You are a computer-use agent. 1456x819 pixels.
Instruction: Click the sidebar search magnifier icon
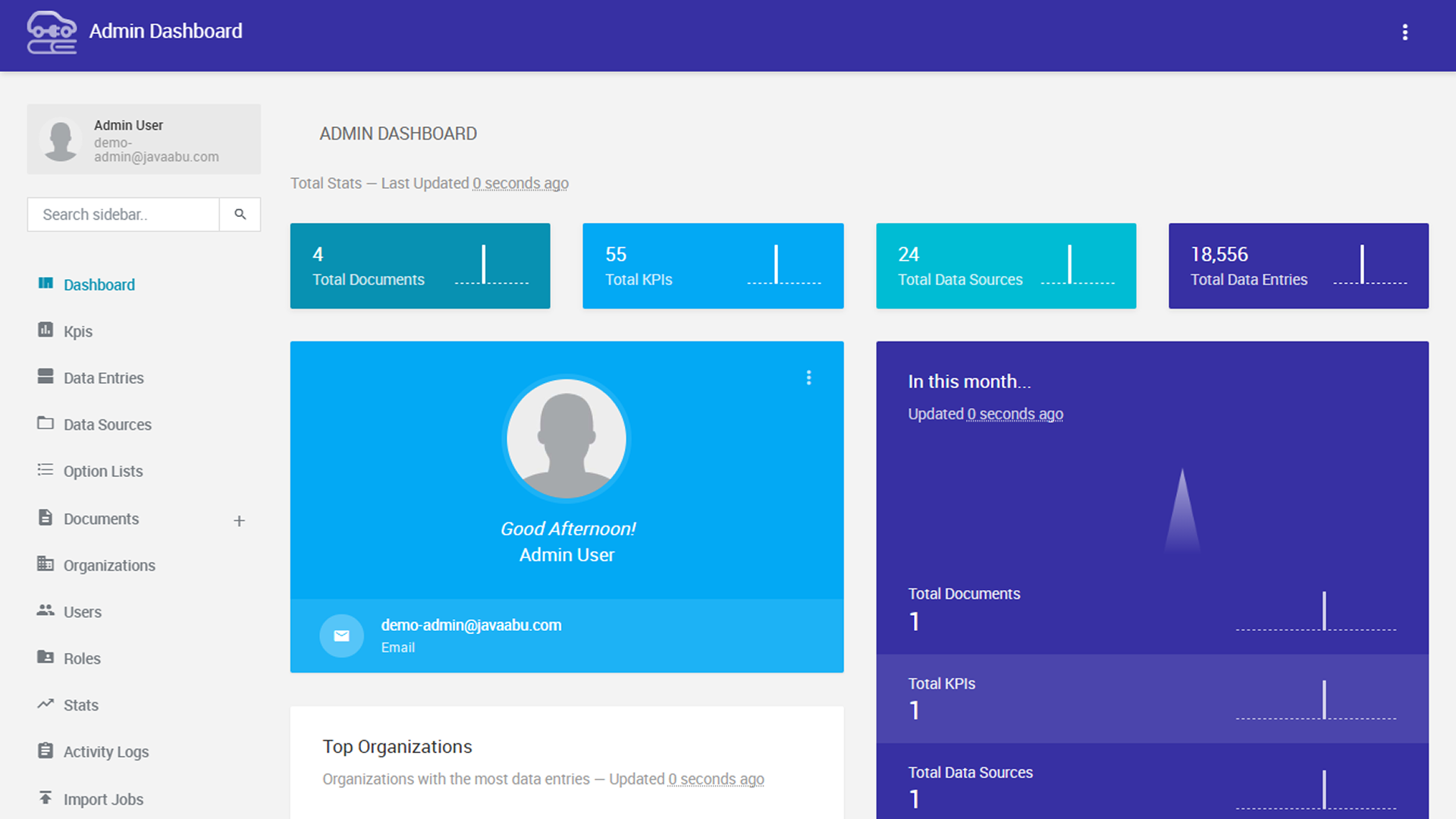pyautogui.click(x=240, y=215)
